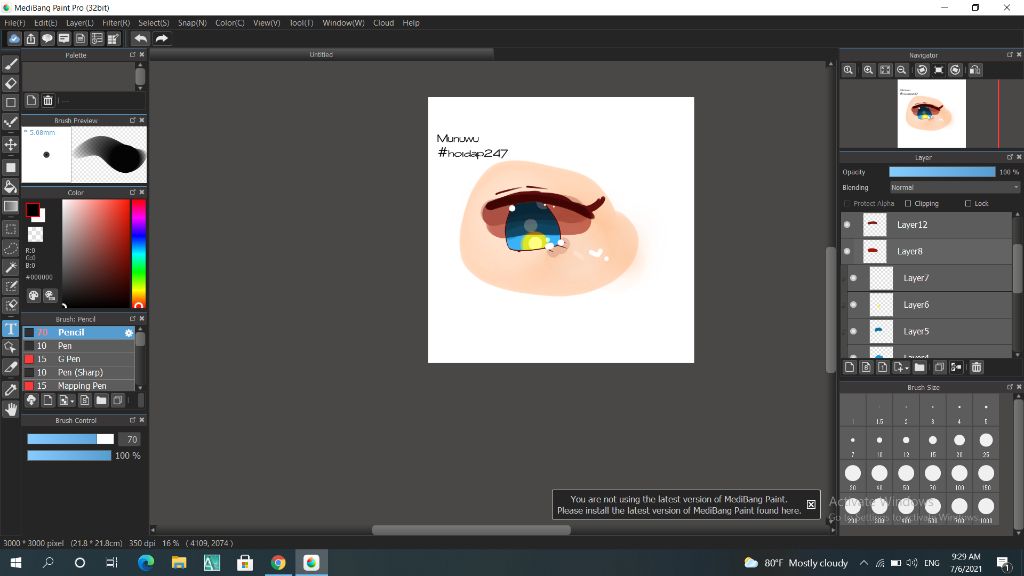Screen dimensions: 1024x576
Task: Toggle Layer5 visibility
Action: point(854,332)
